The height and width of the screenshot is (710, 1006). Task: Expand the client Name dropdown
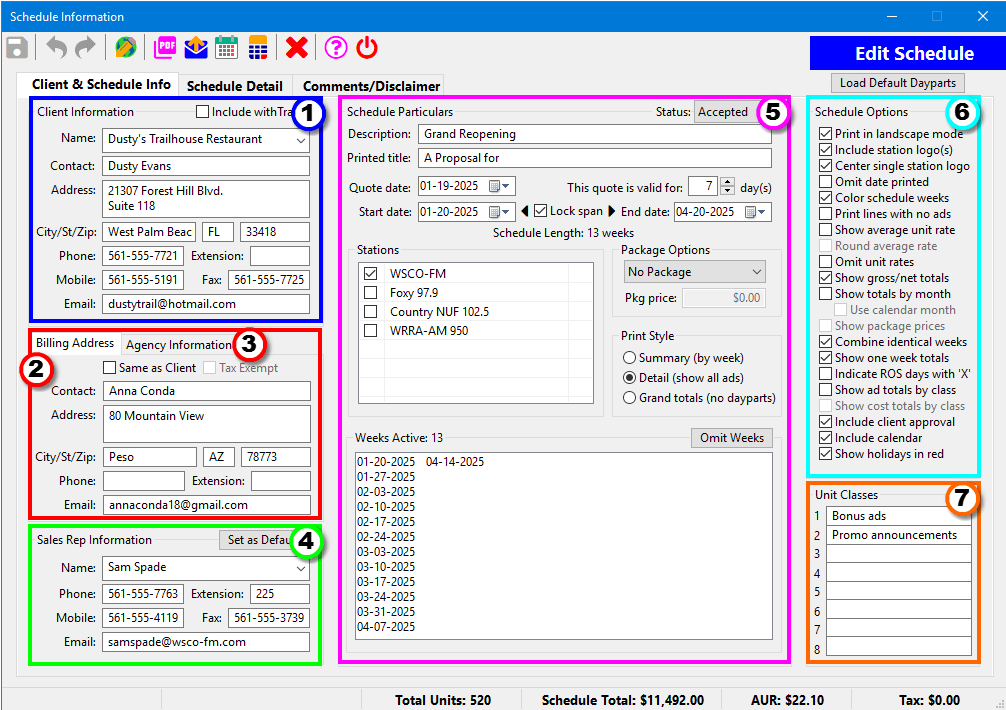click(x=301, y=140)
